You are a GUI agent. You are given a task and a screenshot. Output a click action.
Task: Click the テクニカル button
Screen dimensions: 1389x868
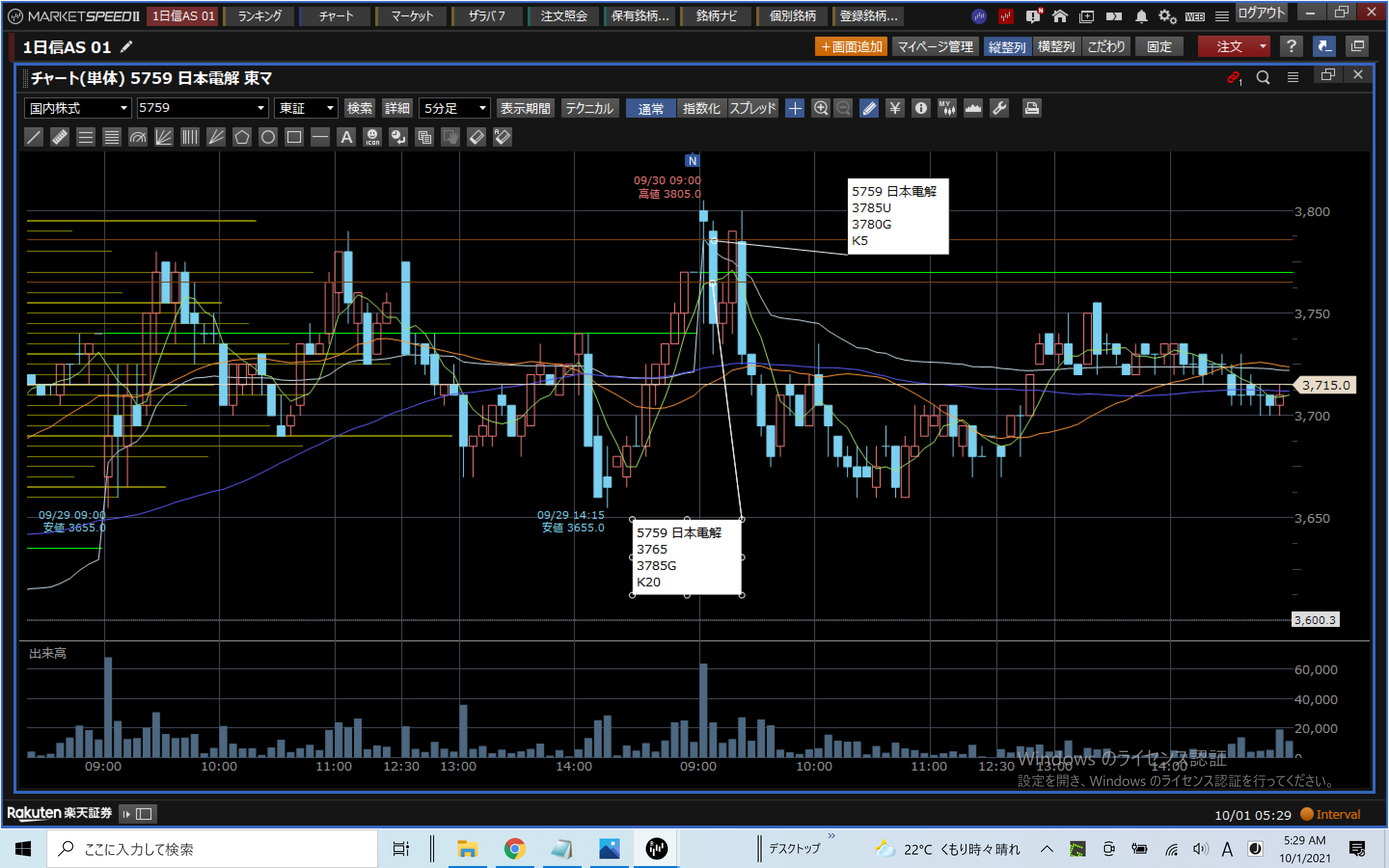click(x=589, y=108)
